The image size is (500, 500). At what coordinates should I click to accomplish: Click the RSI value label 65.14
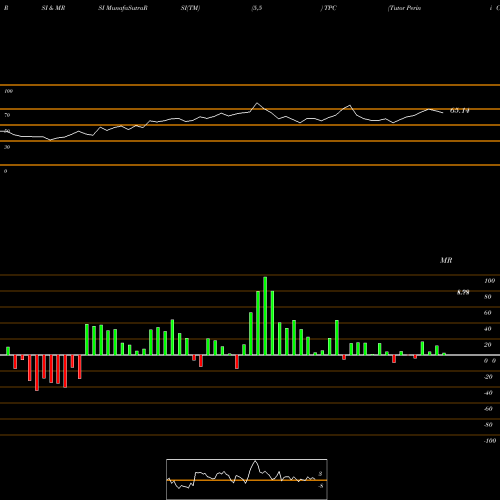tap(460, 110)
